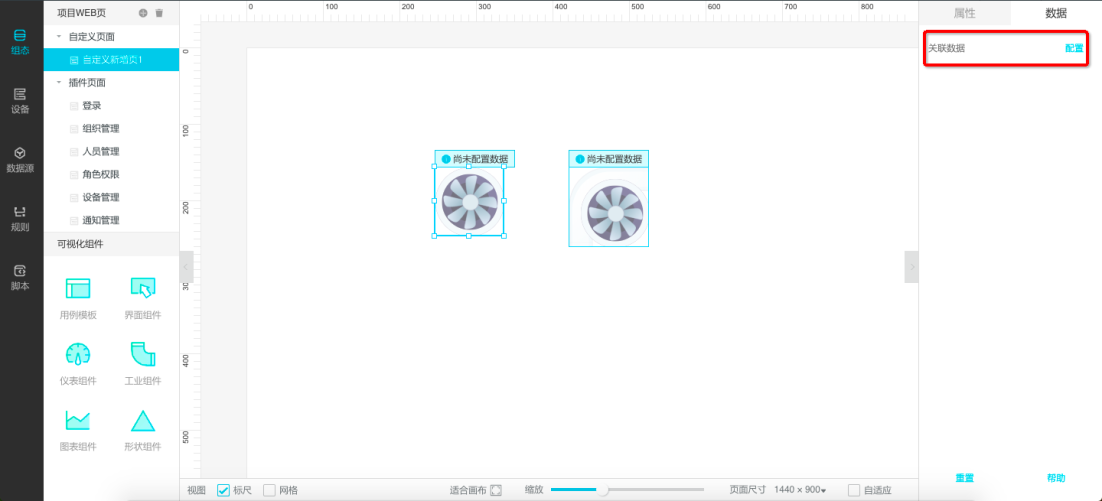
Task: Switch to the 属性 tab
Action: pyautogui.click(x=964, y=13)
